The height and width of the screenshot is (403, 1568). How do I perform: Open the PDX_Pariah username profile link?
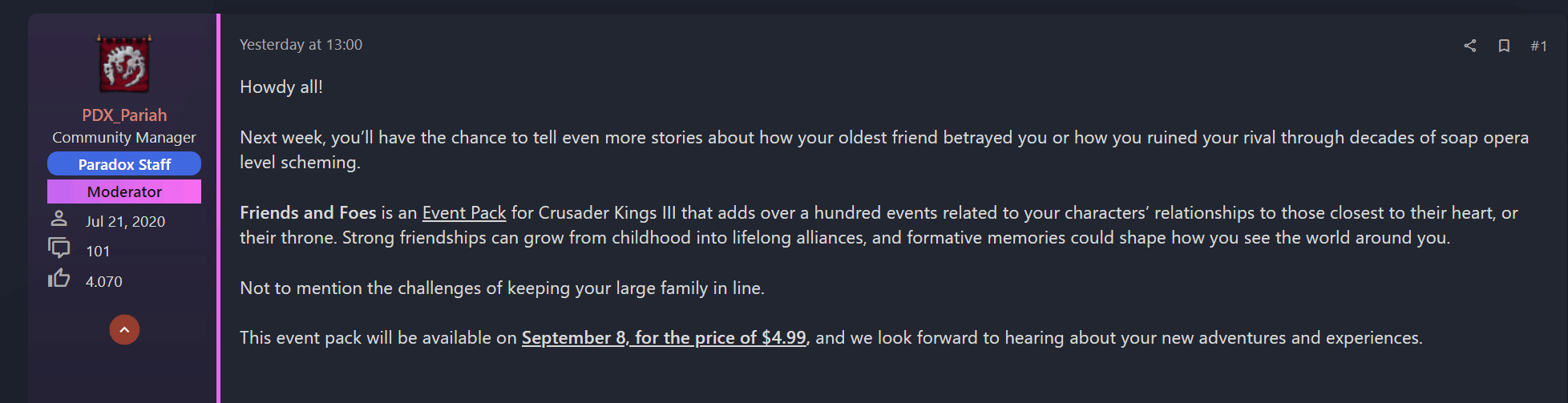(x=124, y=115)
